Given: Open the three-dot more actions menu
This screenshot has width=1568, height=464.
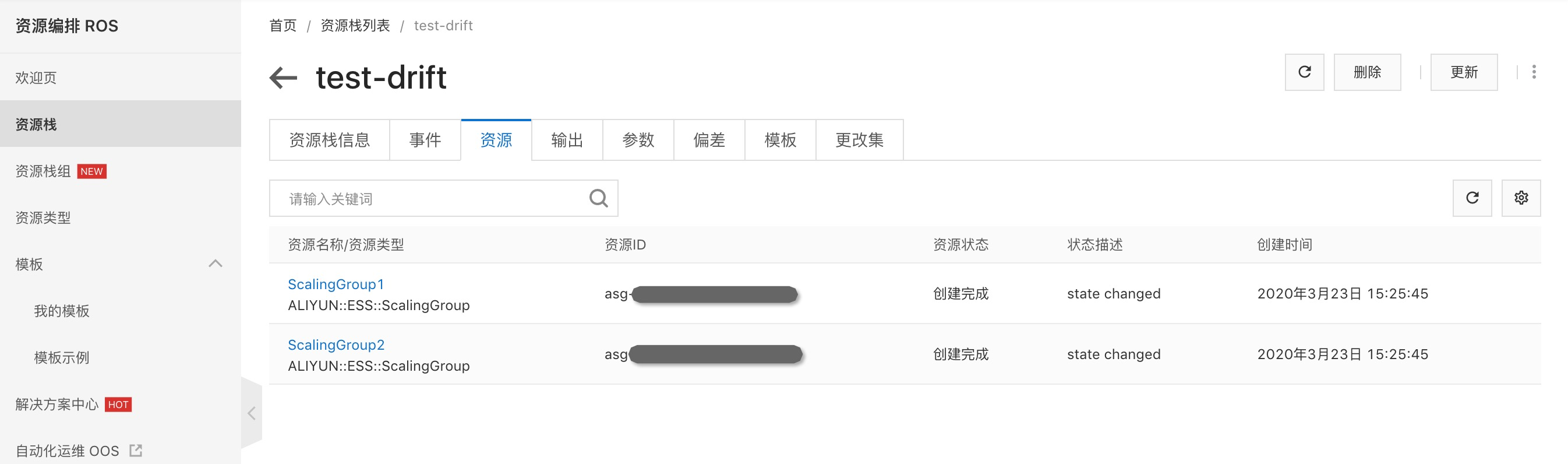Looking at the screenshot, I should 1533,72.
